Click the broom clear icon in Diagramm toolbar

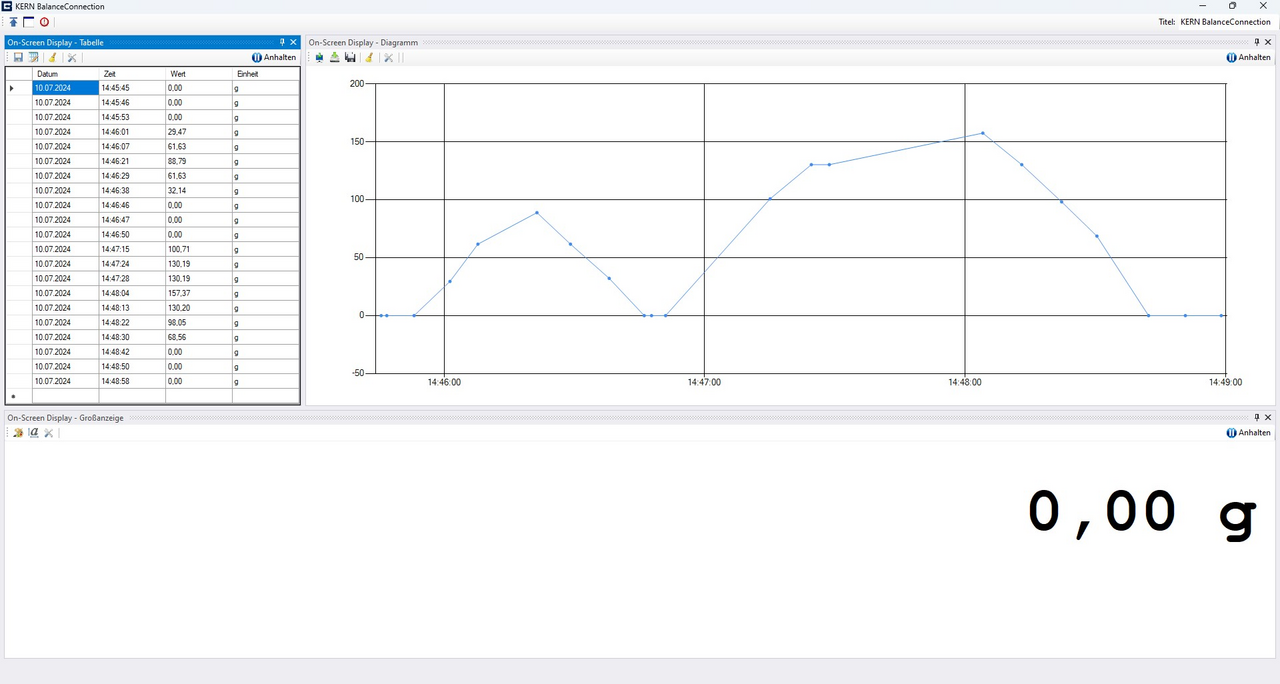pyautogui.click(x=369, y=58)
